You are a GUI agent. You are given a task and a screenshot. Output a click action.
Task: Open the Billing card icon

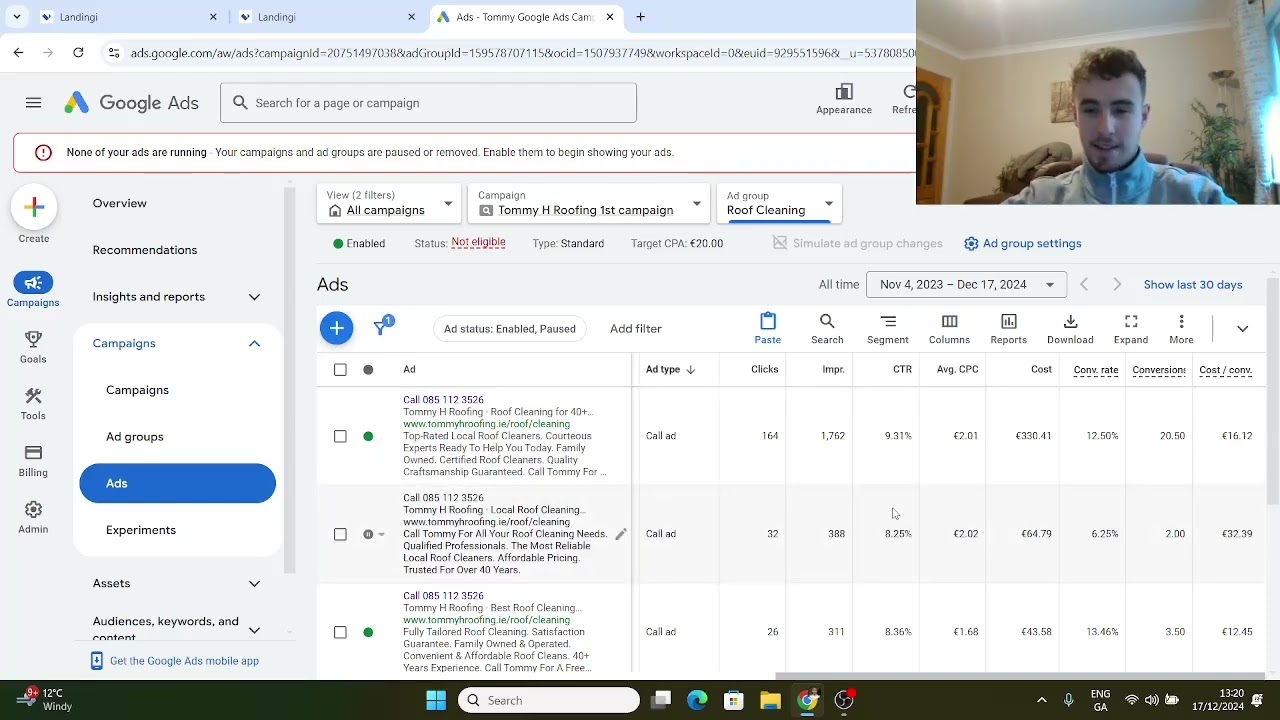pos(33,453)
